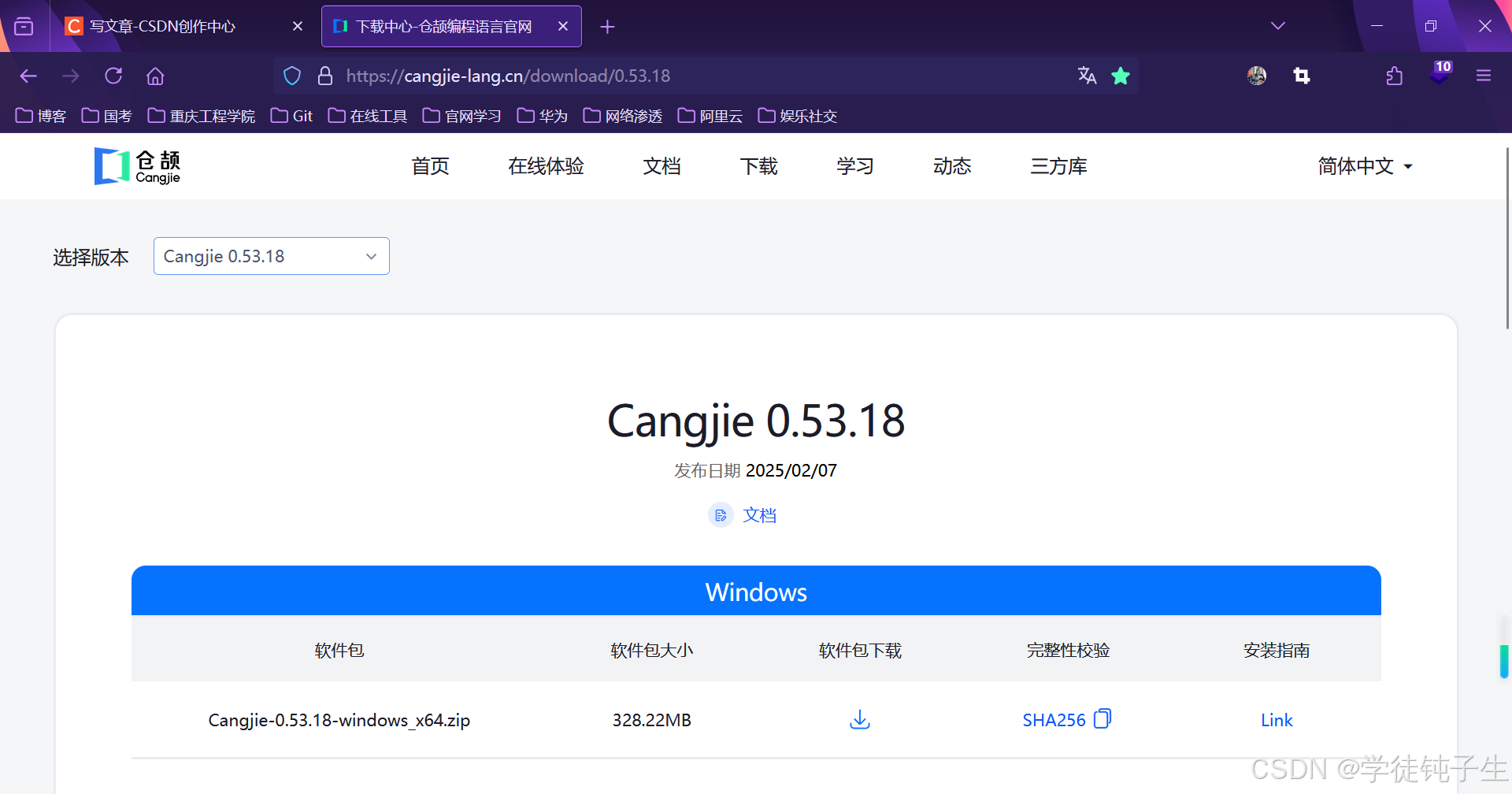Open 在线体验 in navigation
Viewport: 1512px width, 794px height.
(x=546, y=166)
